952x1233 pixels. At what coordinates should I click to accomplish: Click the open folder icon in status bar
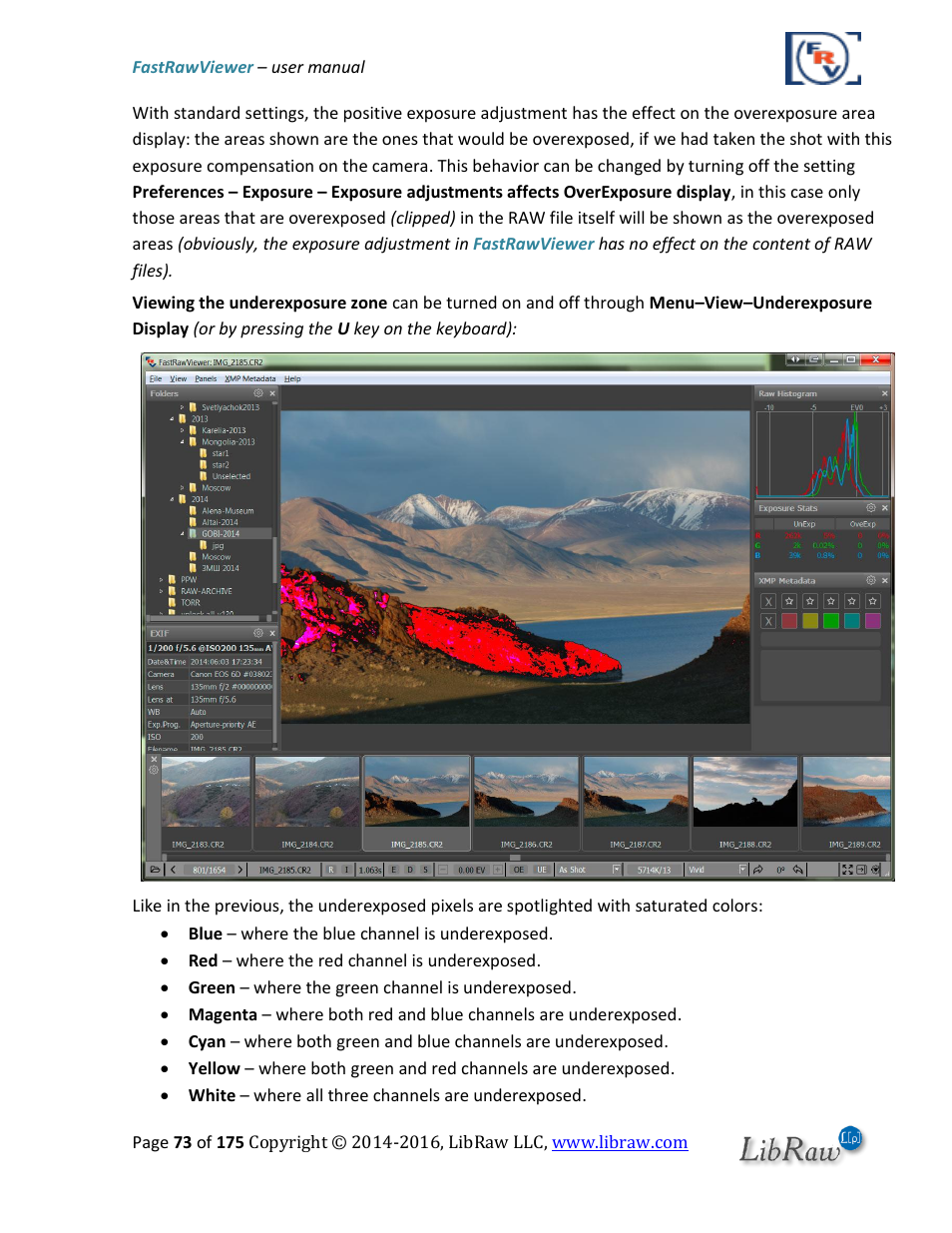pyautogui.click(x=155, y=870)
